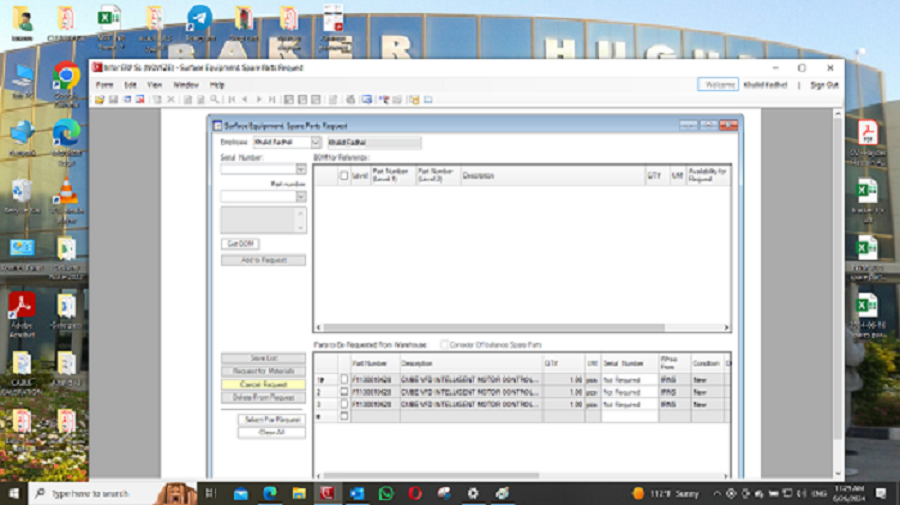Enable Consider Offbalance Spare Parts checkbox
Screen dimensions: 900x505
(444, 345)
